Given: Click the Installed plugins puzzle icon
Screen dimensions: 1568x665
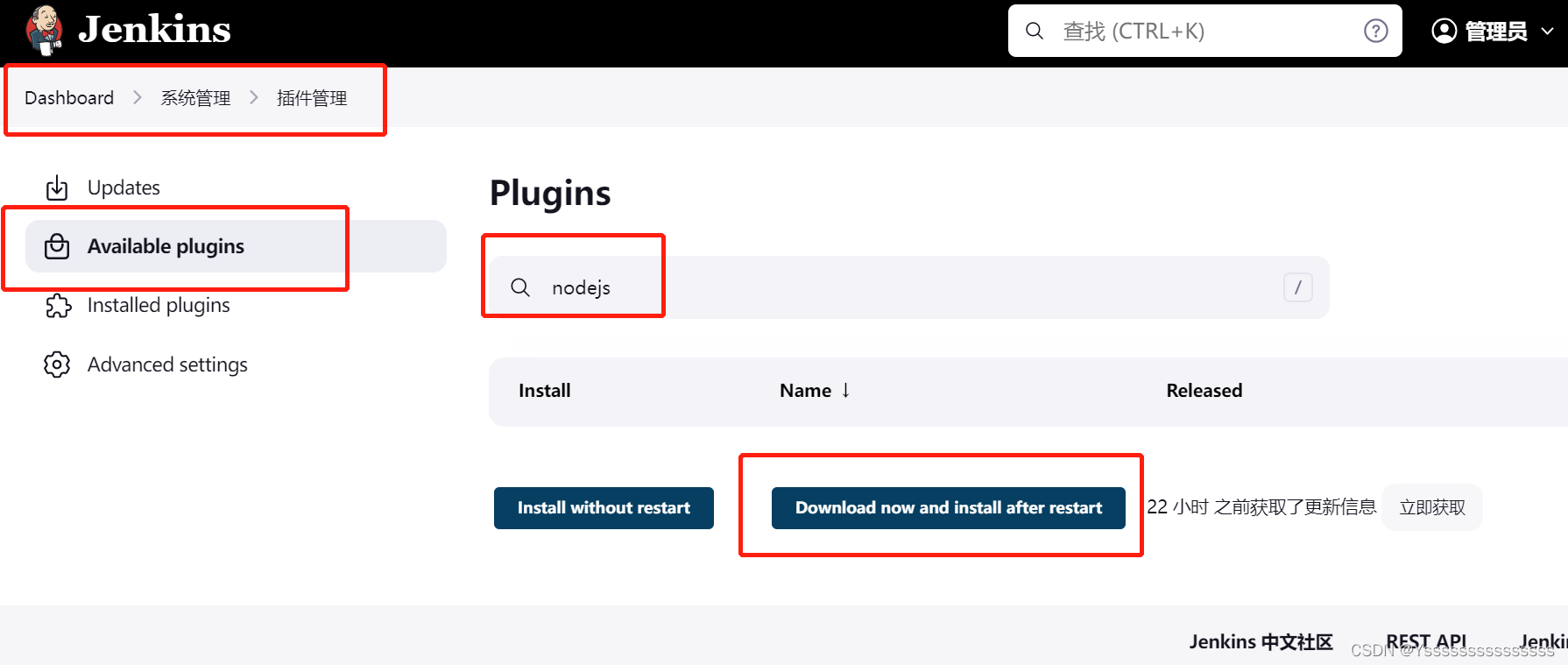Looking at the screenshot, I should (x=58, y=305).
